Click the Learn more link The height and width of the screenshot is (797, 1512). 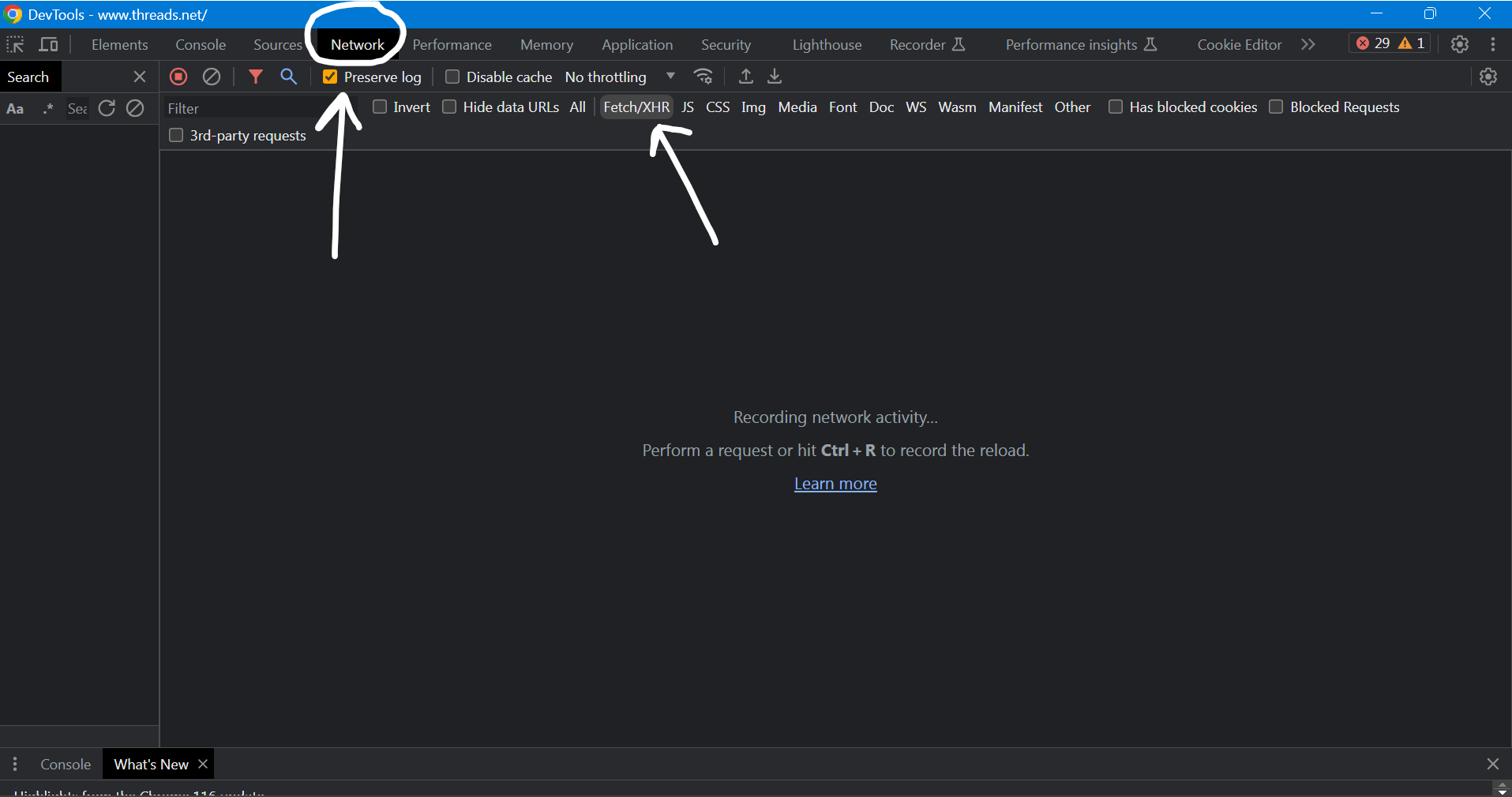coord(835,484)
